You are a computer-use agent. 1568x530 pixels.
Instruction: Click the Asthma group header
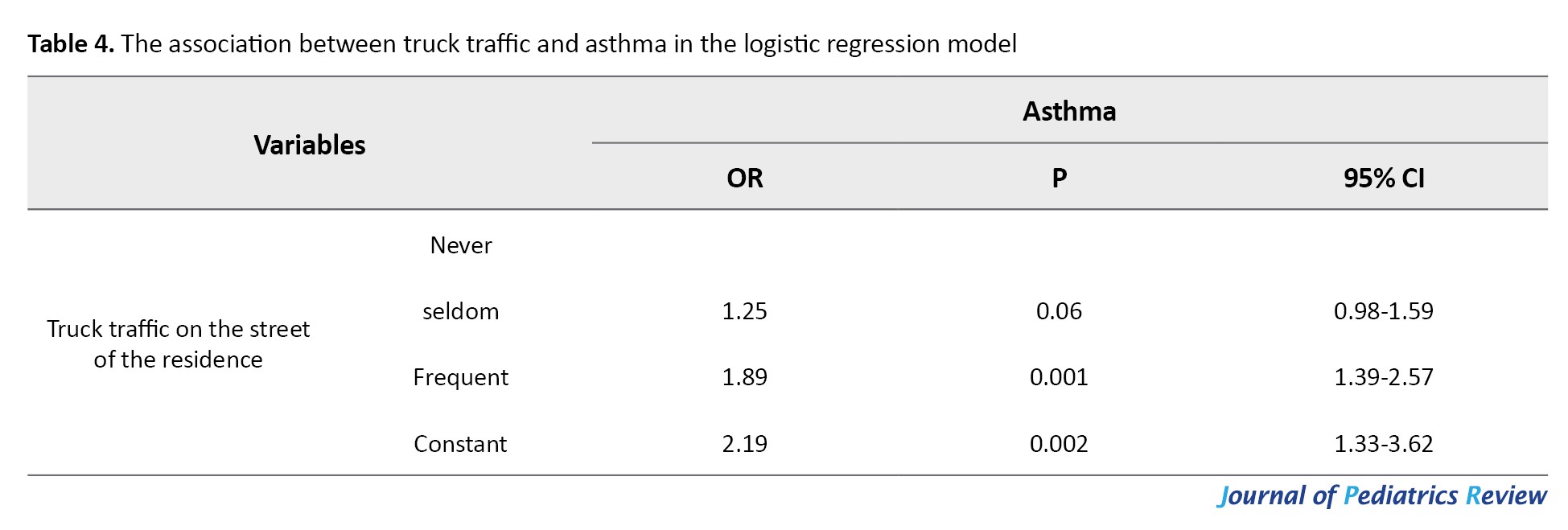tap(1069, 111)
